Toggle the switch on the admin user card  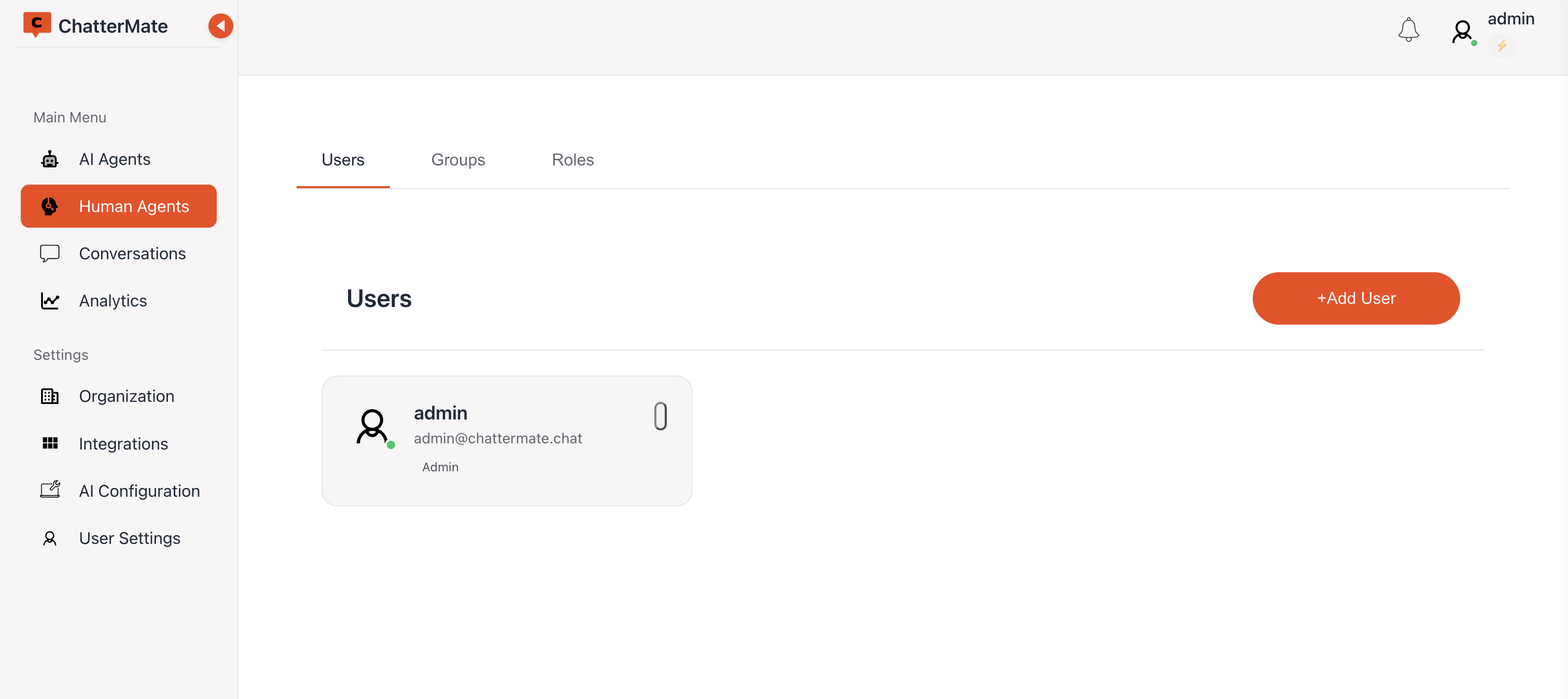click(661, 416)
